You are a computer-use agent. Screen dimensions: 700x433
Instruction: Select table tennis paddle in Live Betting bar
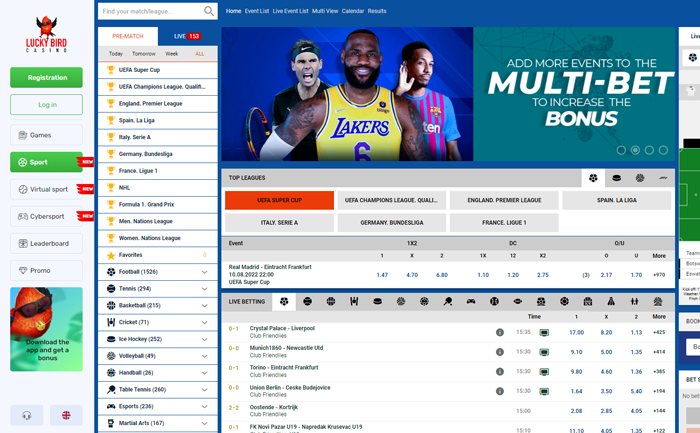pyautogui.click(x=448, y=302)
